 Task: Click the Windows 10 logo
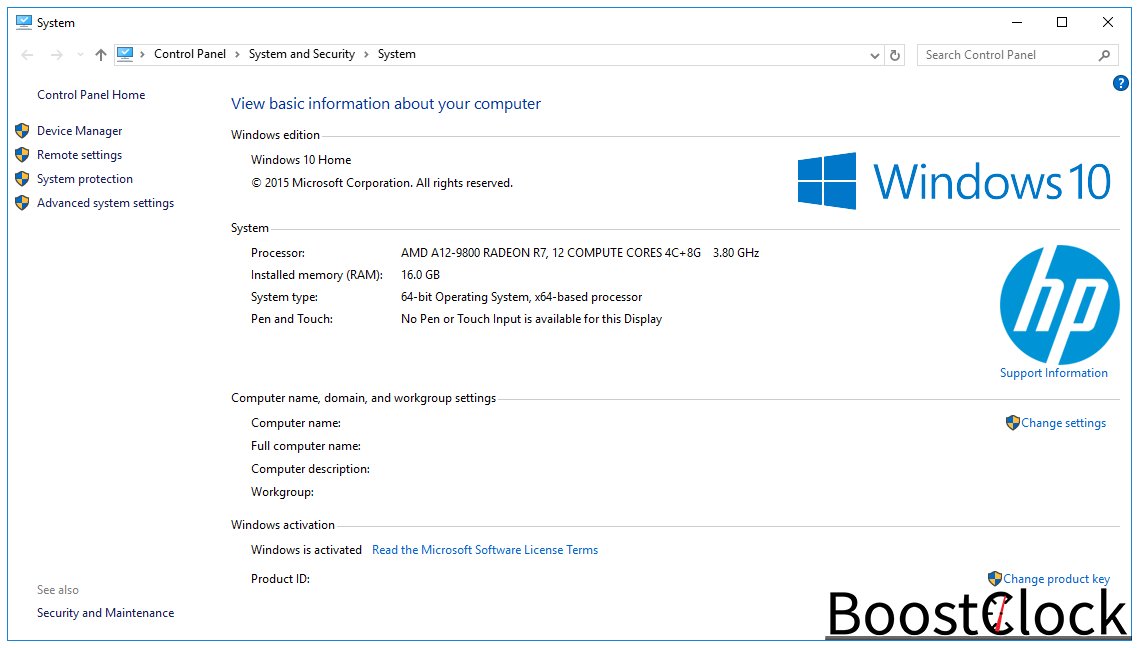click(954, 181)
